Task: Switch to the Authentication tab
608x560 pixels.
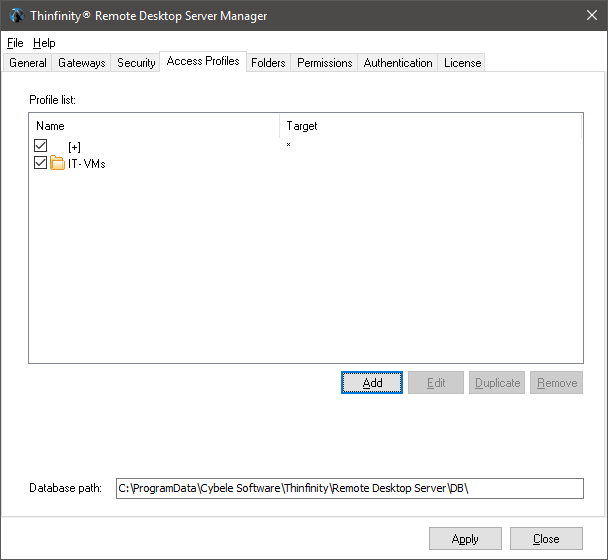Action: point(398,63)
